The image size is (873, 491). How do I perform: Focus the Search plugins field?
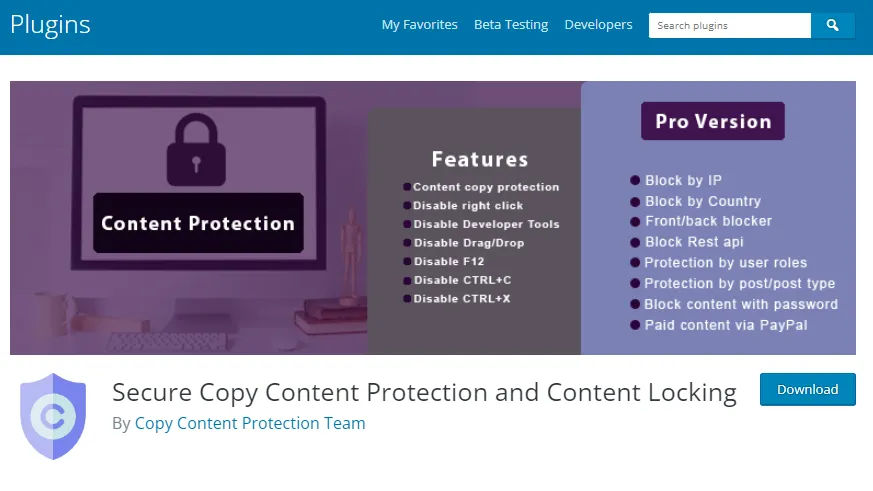click(729, 26)
